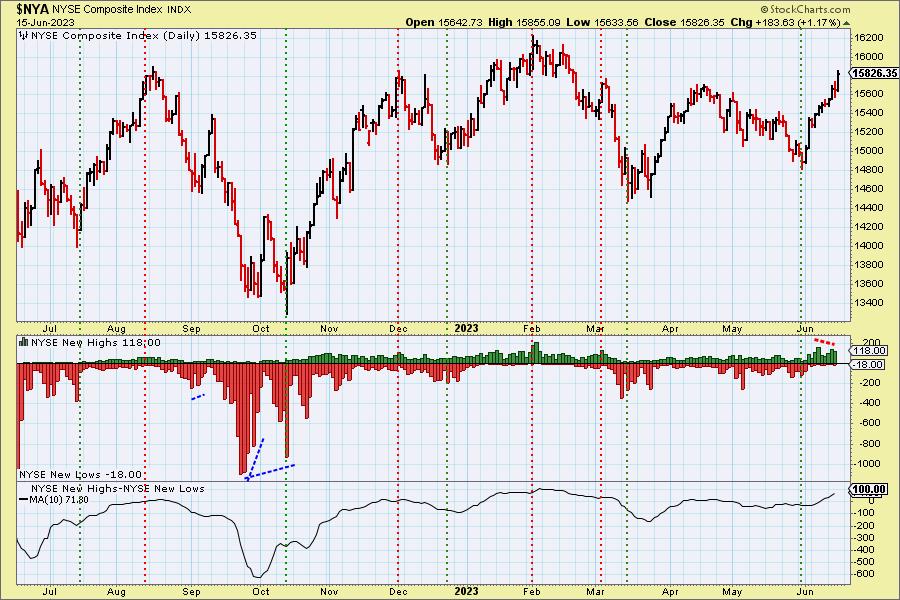This screenshot has width=900, height=600.
Task: Click 'Oct' on the bottom date axis
Action: 261,591
